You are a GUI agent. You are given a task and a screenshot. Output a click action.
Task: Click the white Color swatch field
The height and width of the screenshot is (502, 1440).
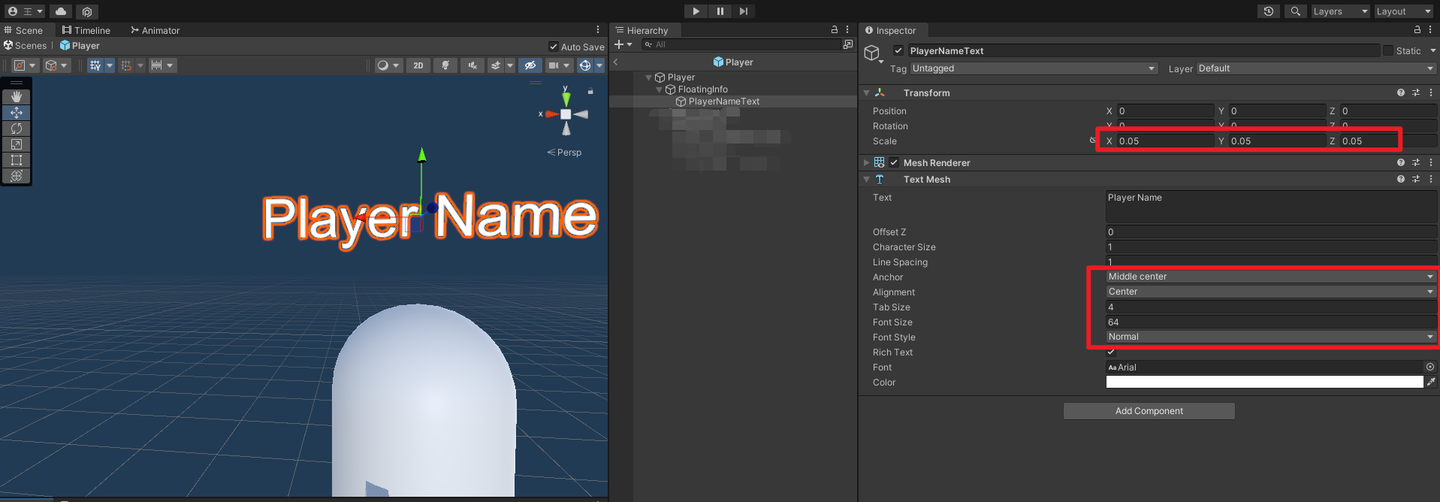1264,382
